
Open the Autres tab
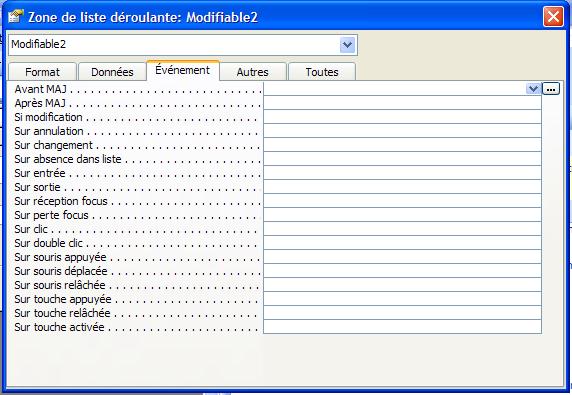(252, 72)
